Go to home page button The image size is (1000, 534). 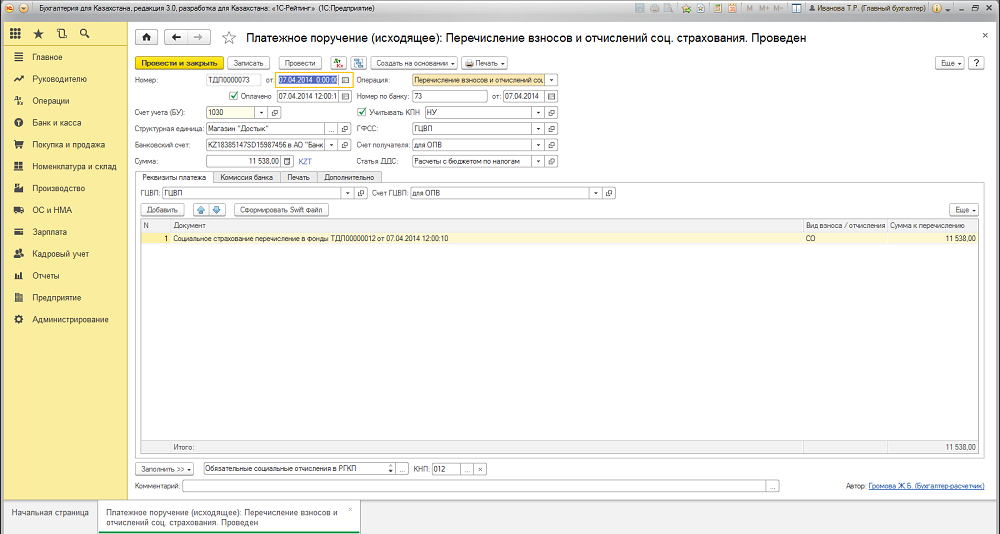(147, 38)
